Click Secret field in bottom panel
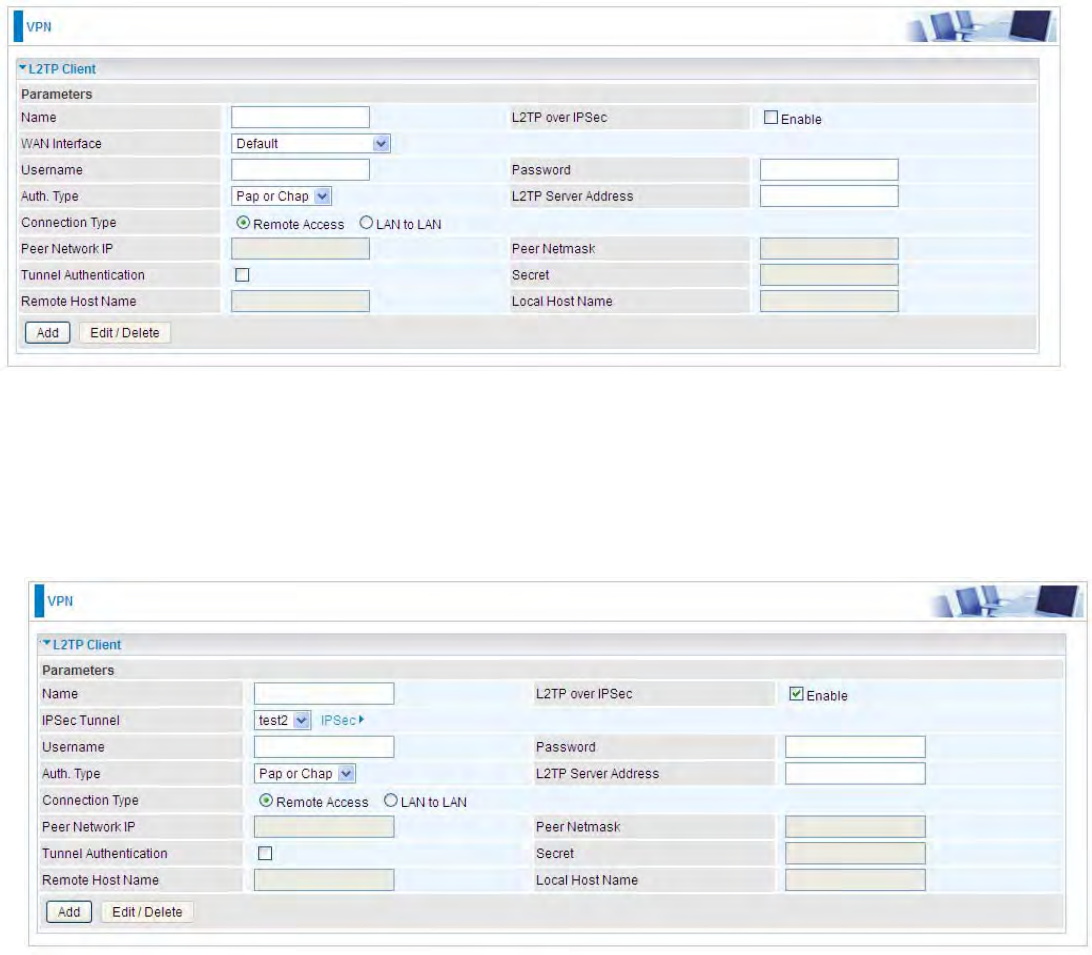Viewport: 1092px width, 955px height. [855, 853]
